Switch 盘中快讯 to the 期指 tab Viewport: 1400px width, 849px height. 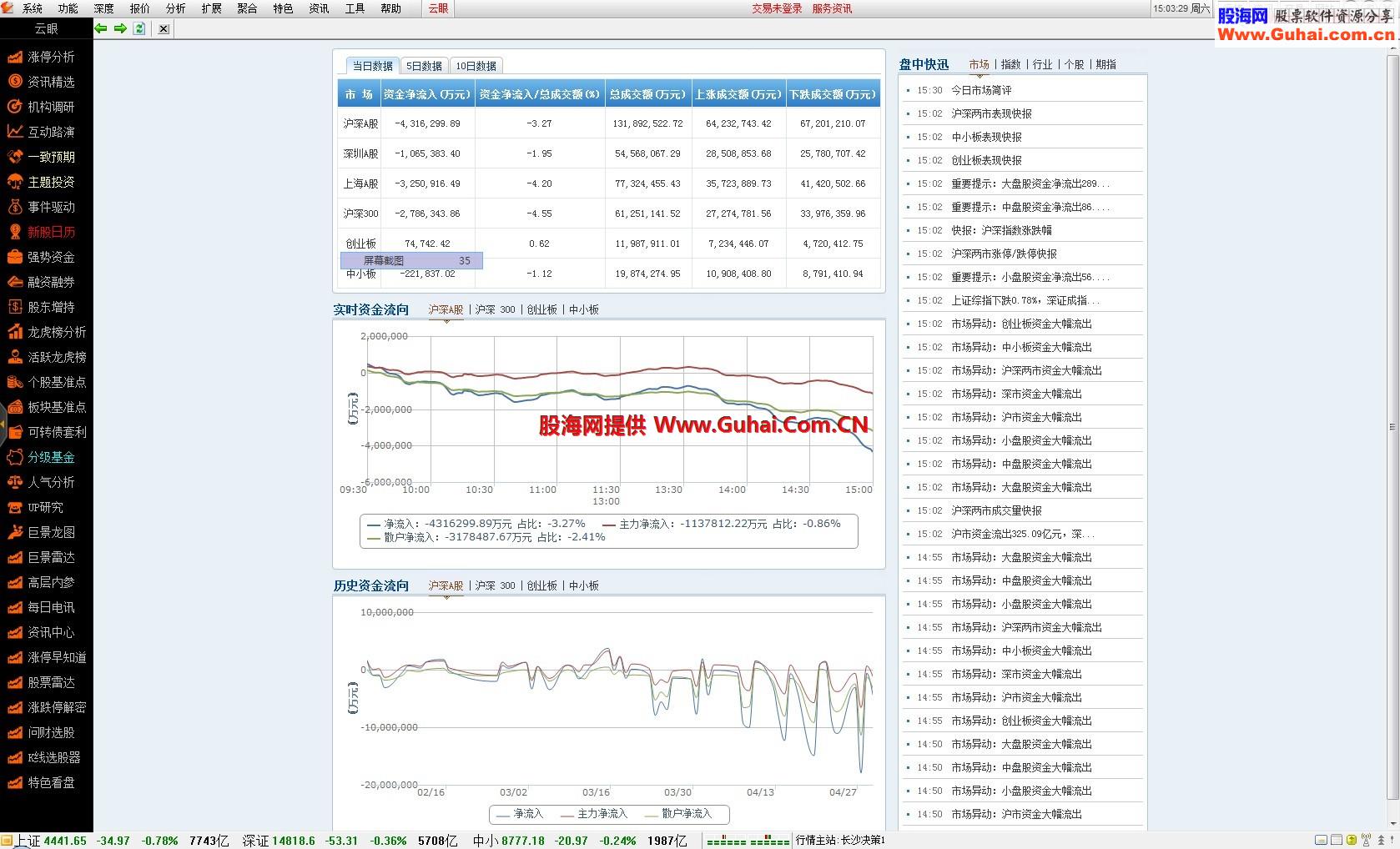pyautogui.click(x=1106, y=64)
